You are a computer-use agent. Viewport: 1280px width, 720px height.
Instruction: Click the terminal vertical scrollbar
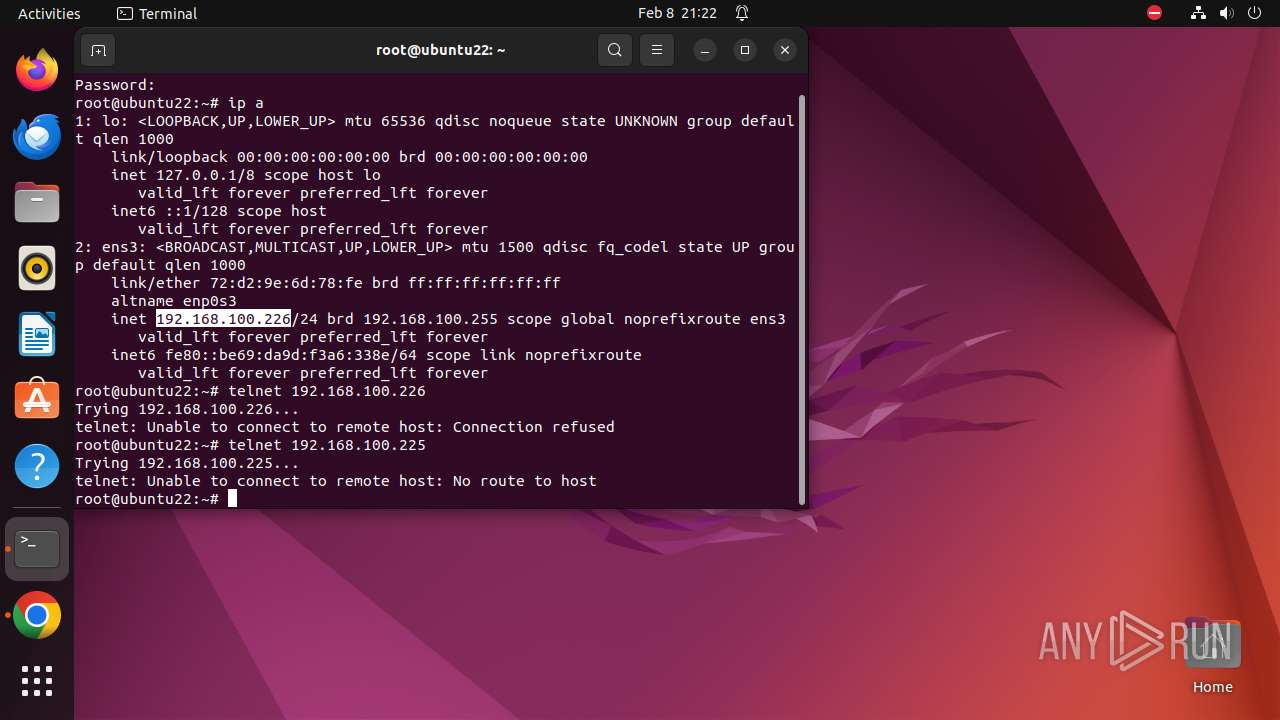tap(802, 300)
